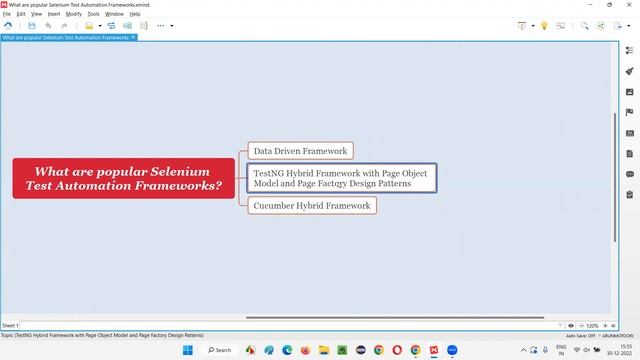The height and width of the screenshot is (360, 640).
Task: Click the horizontal scrollbar of canvas
Action: pos(395,317)
